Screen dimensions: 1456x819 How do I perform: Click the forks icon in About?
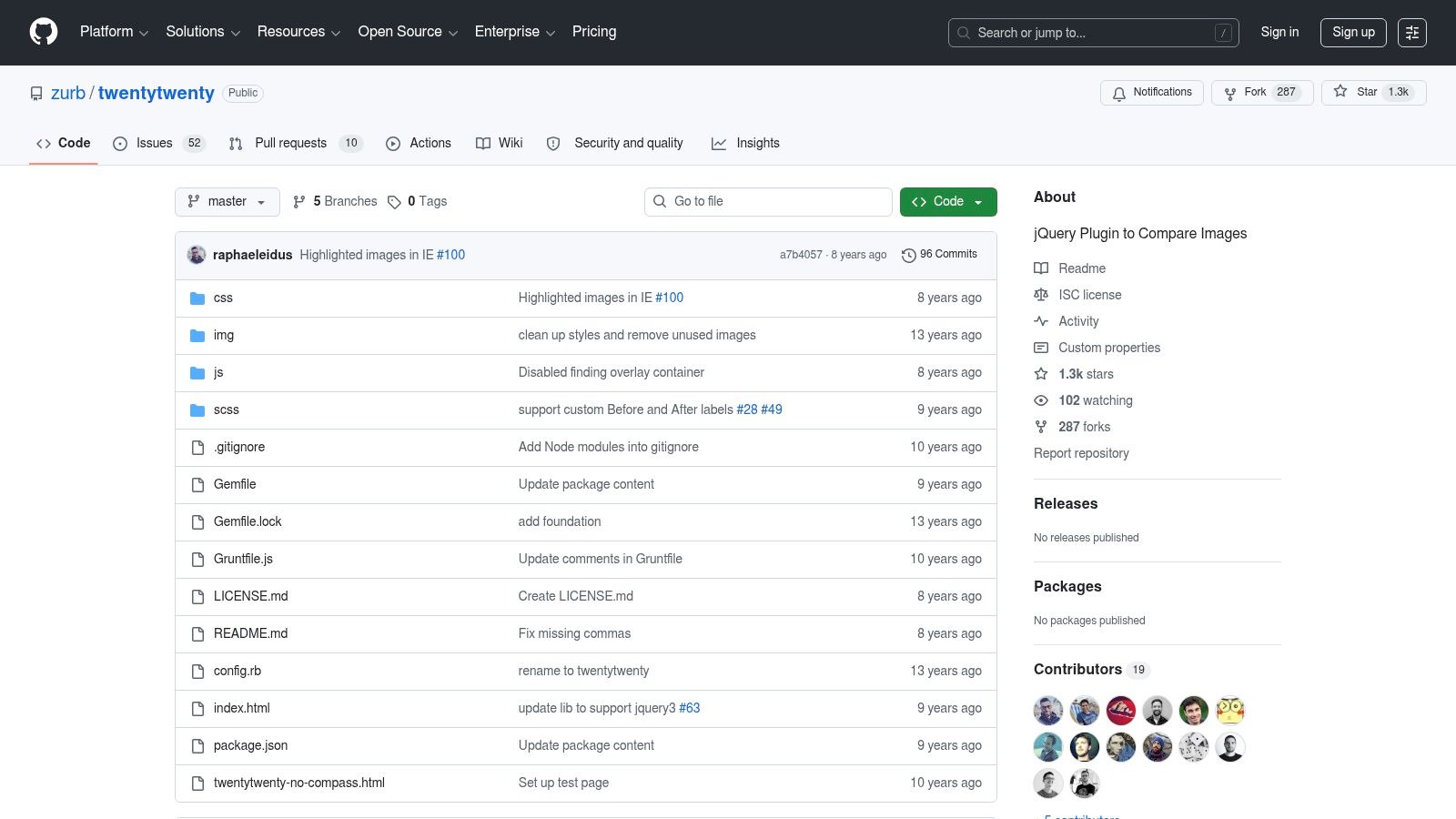(1041, 427)
